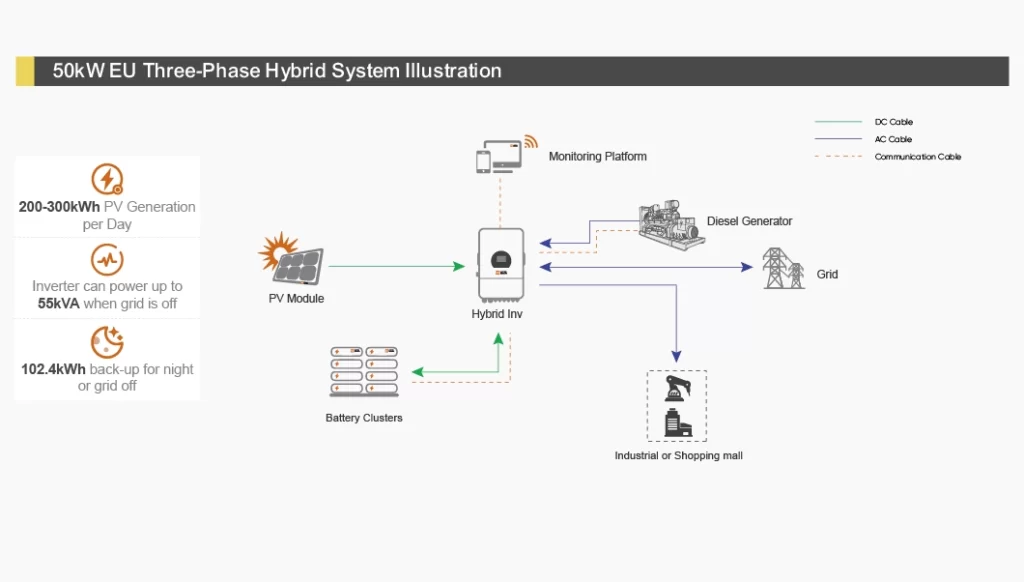Click the 'Monitoring Platform' label
This screenshot has width=1024, height=582.
pos(598,157)
